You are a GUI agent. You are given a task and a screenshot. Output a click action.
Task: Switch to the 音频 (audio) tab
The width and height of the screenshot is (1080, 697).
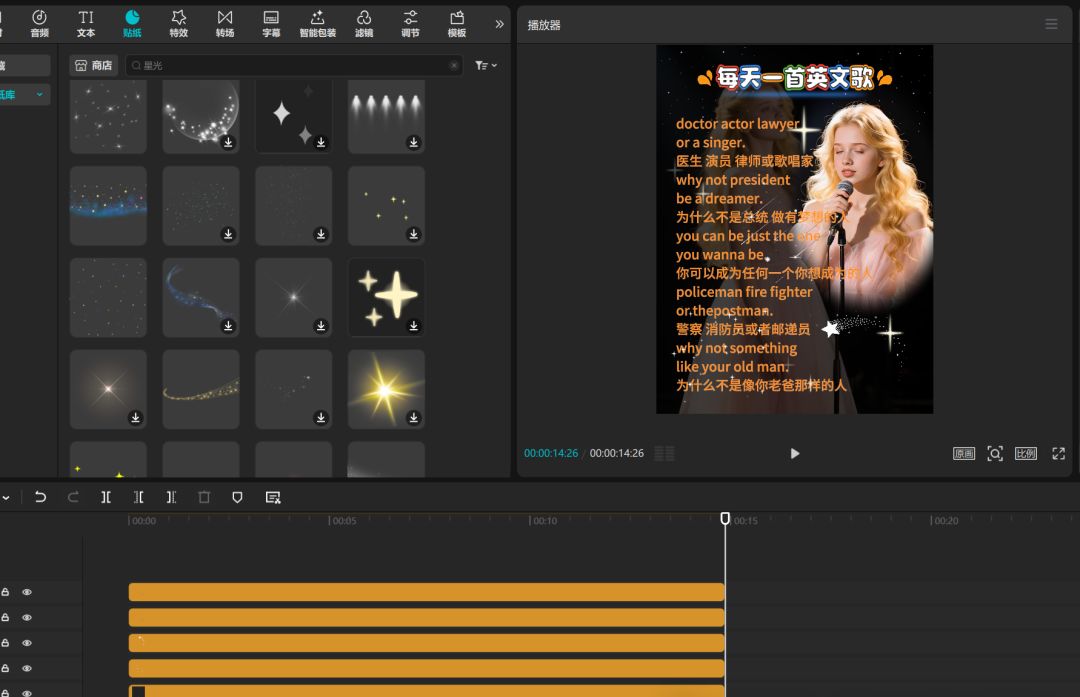tap(39, 22)
